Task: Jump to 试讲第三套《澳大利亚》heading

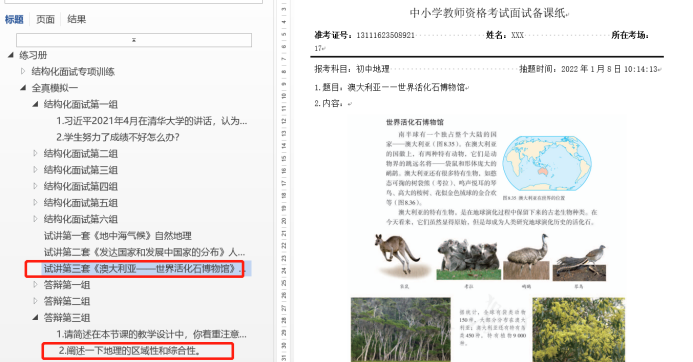Action: (144, 268)
